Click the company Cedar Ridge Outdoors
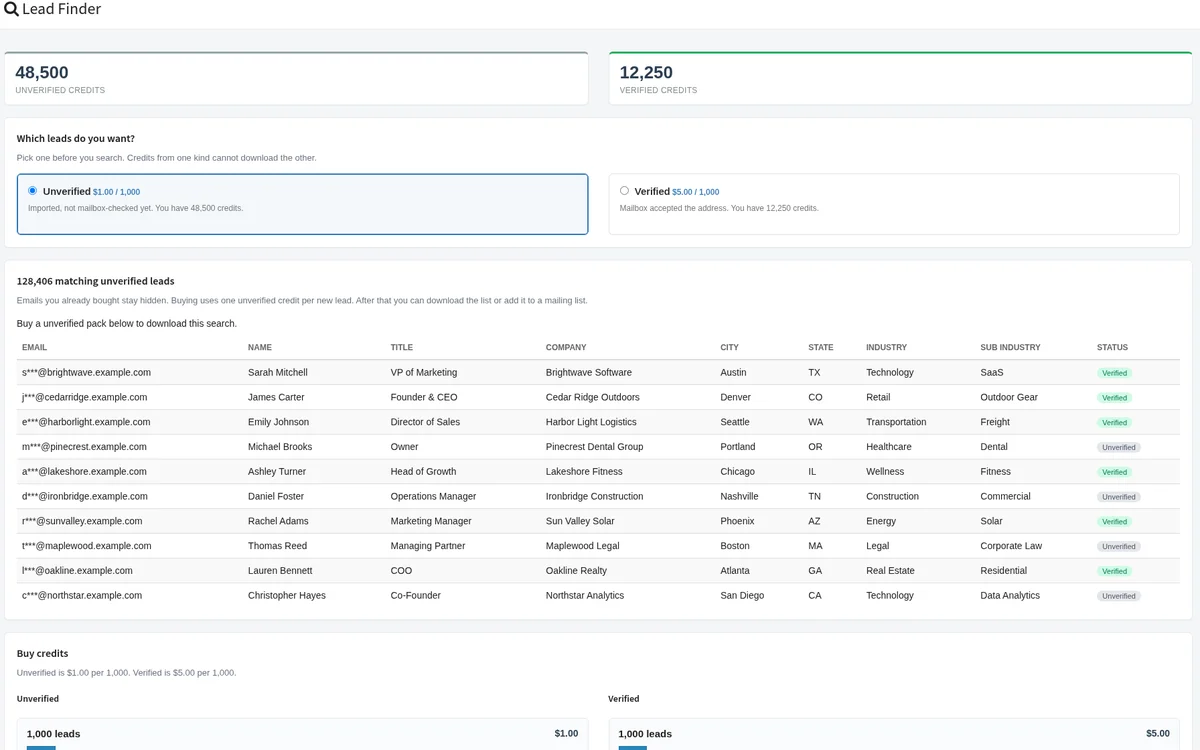Image resolution: width=1200 pixels, height=750 pixels. (593, 397)
